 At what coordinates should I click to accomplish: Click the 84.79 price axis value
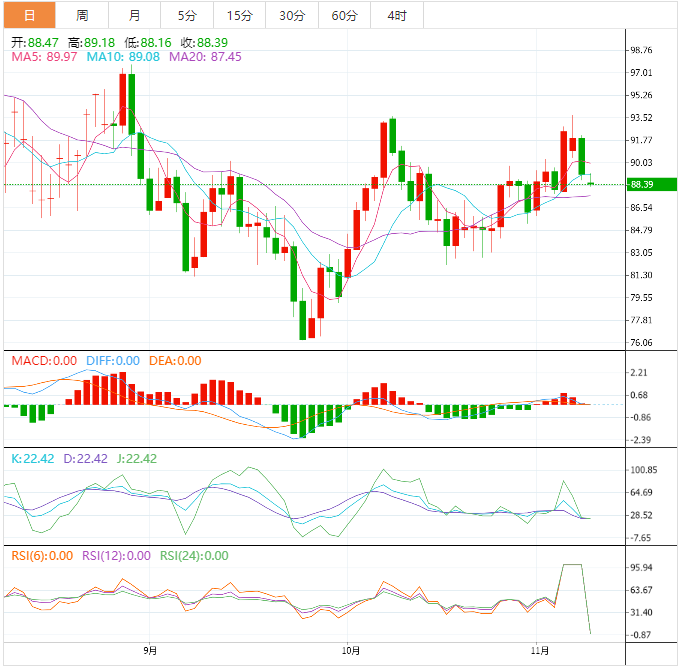click(641, 230)
